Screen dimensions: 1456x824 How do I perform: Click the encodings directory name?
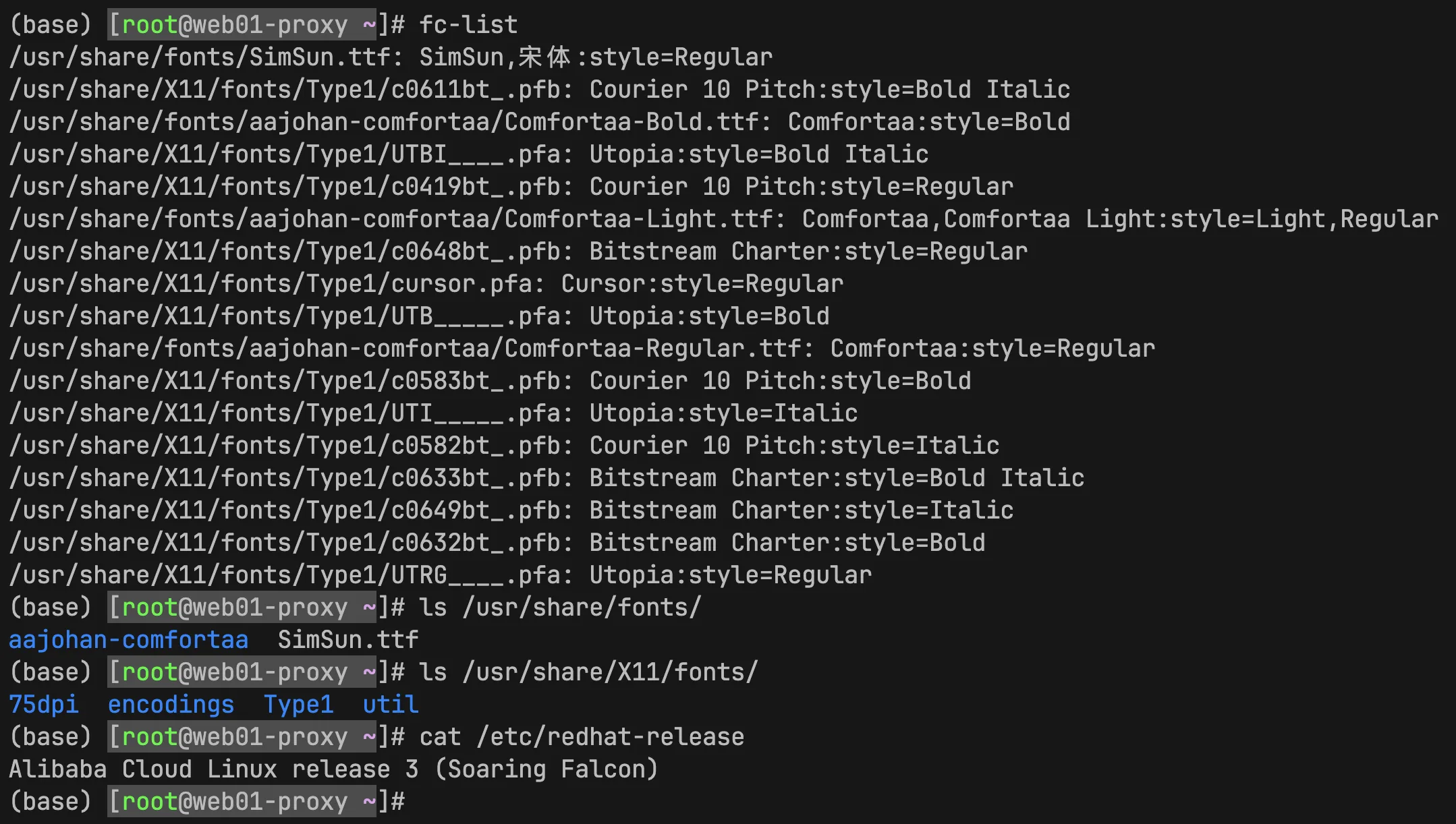(x=171, y=705)
